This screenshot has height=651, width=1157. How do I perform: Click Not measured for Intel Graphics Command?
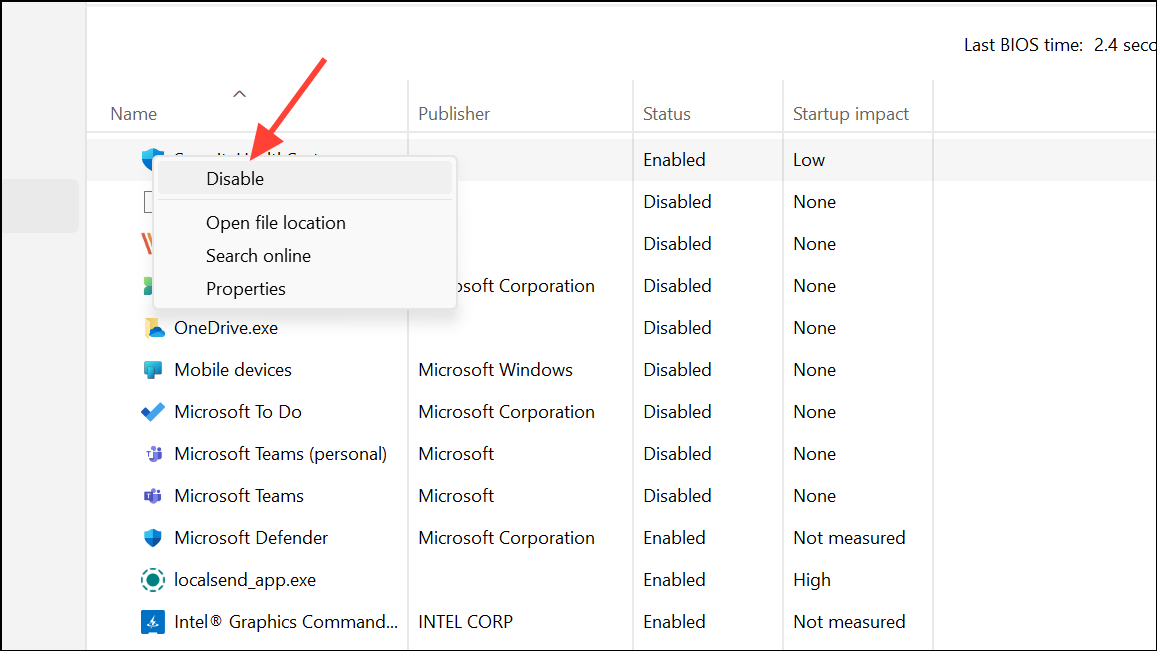pos(849,622)
